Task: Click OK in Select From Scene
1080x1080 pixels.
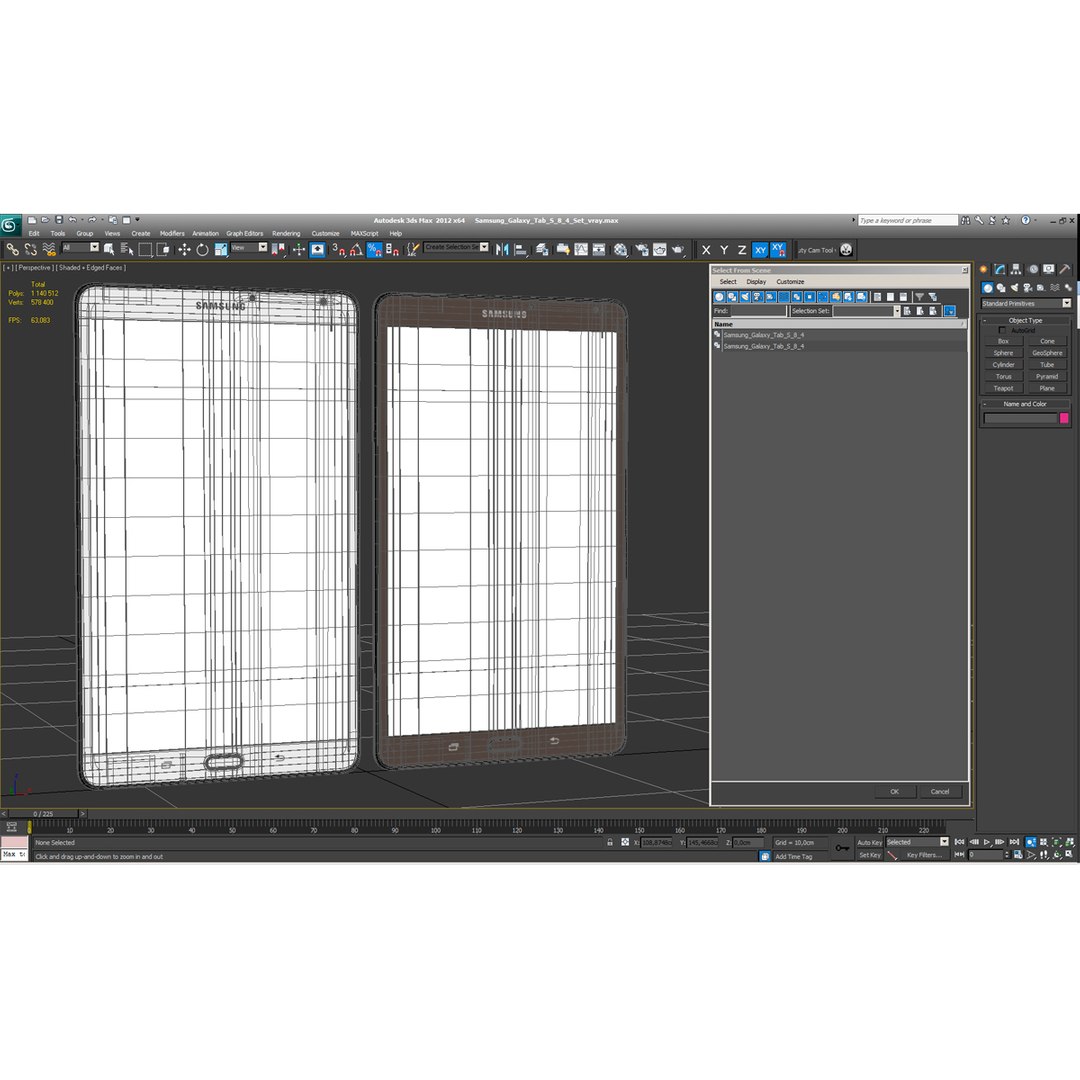Action: [x=895, y=791]
